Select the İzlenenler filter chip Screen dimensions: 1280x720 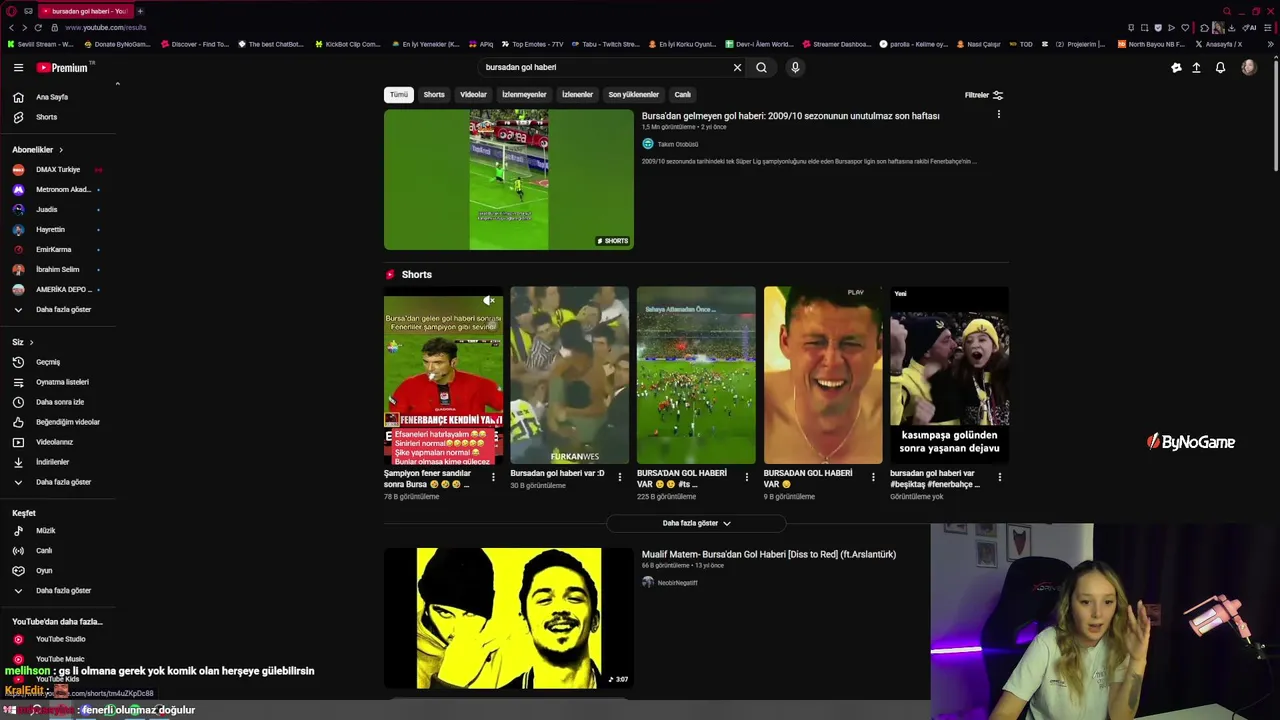577,95
